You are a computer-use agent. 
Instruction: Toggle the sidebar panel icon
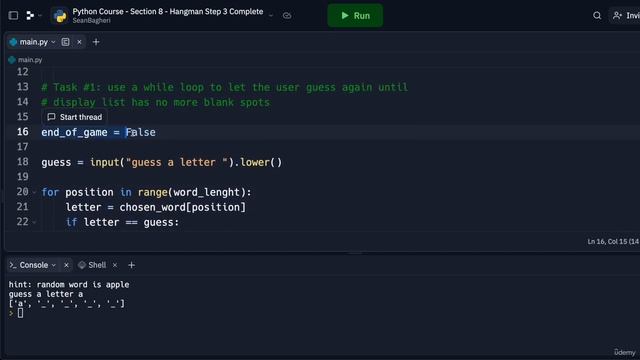click(13, 16)
